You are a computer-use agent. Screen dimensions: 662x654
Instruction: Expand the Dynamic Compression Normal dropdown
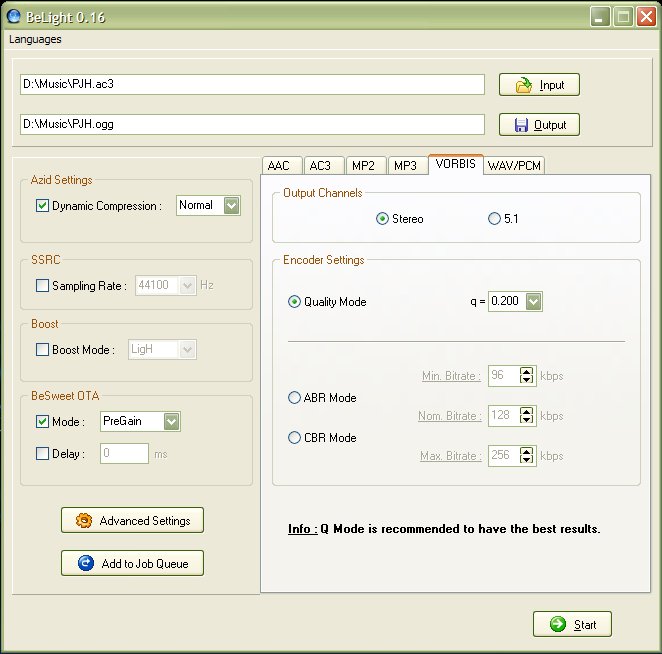point(232,206)
